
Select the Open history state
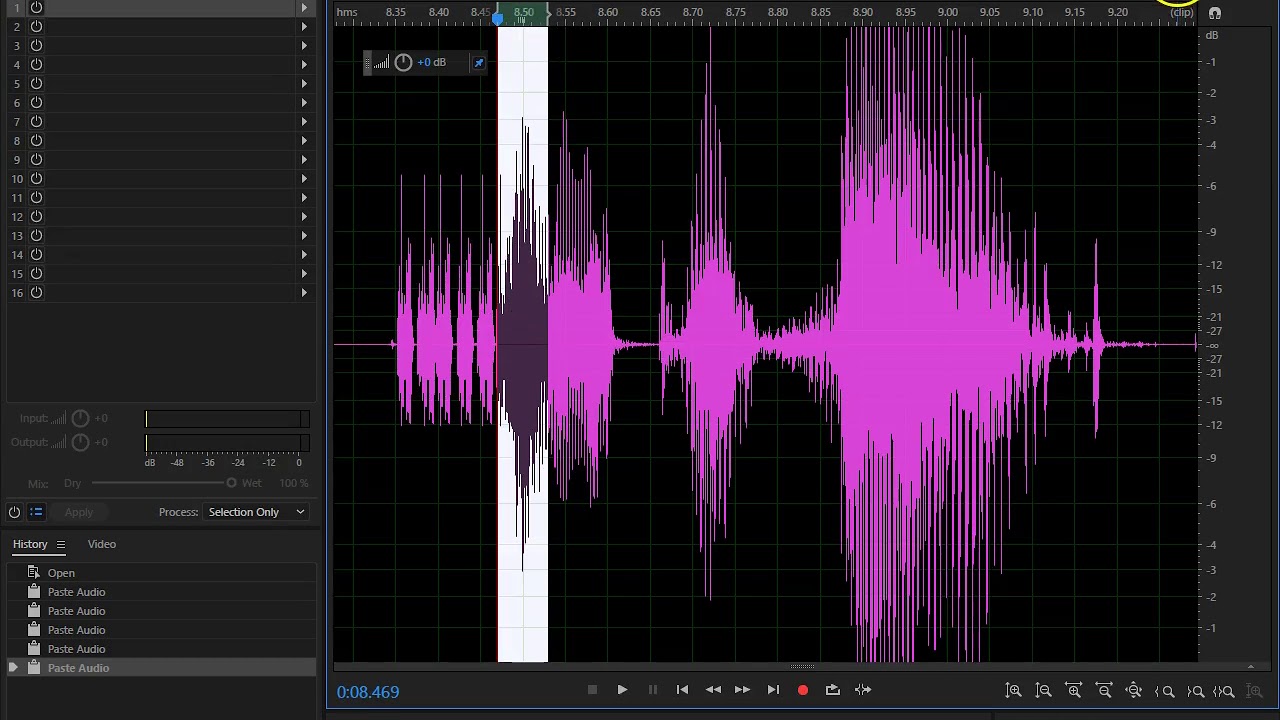[x=160, y=573]
